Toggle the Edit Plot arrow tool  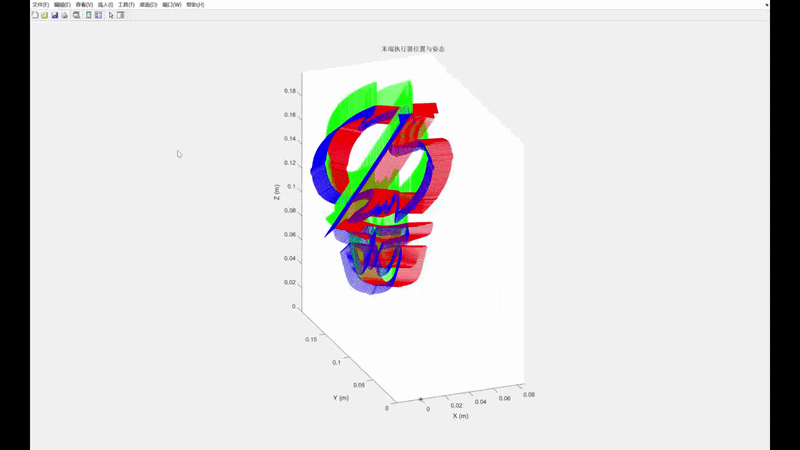(x=111, y=15)
